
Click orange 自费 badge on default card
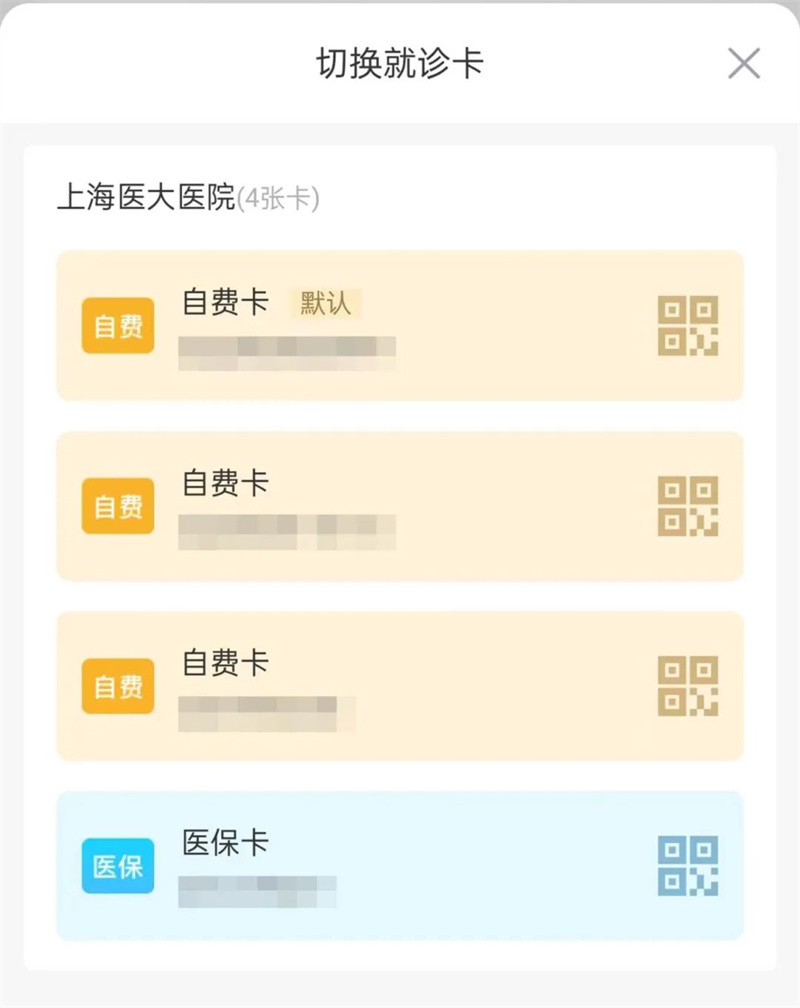coord(118,326)
